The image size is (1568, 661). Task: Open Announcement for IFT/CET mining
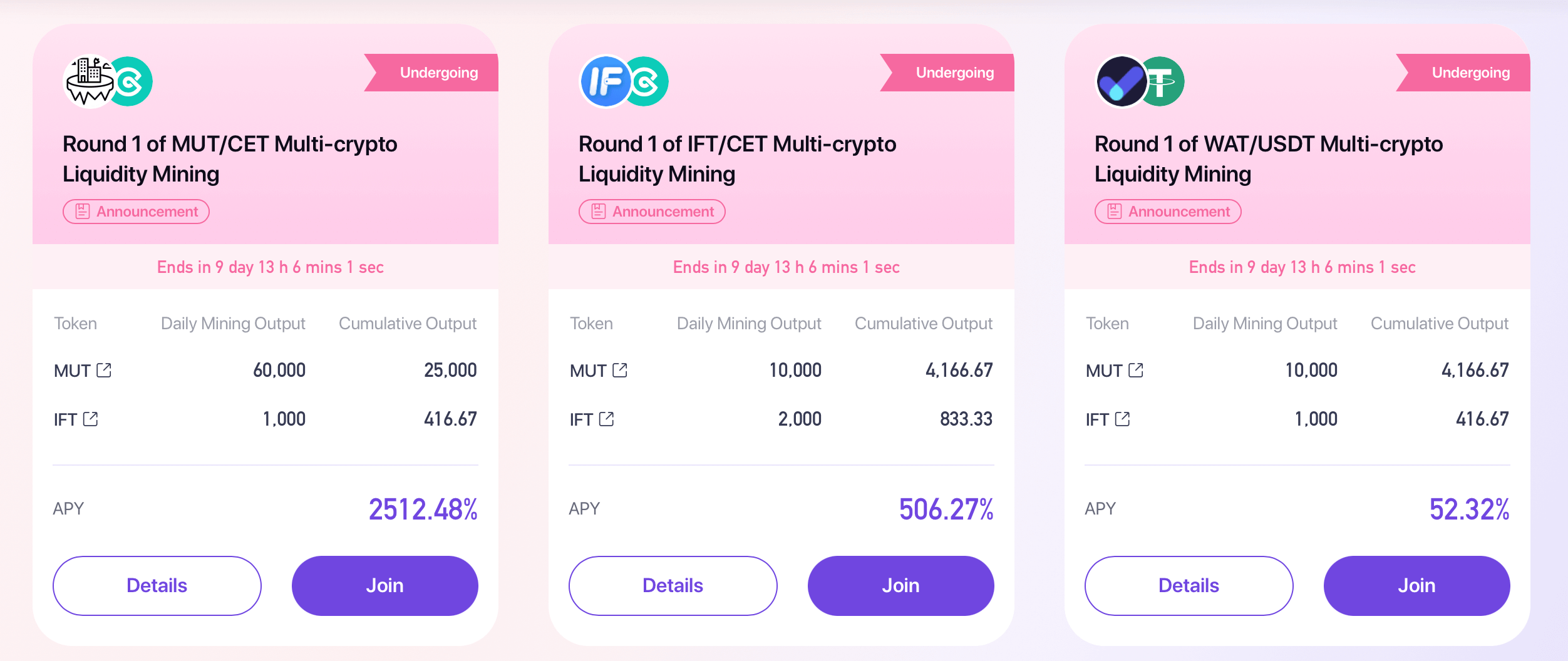coord(652,212)
